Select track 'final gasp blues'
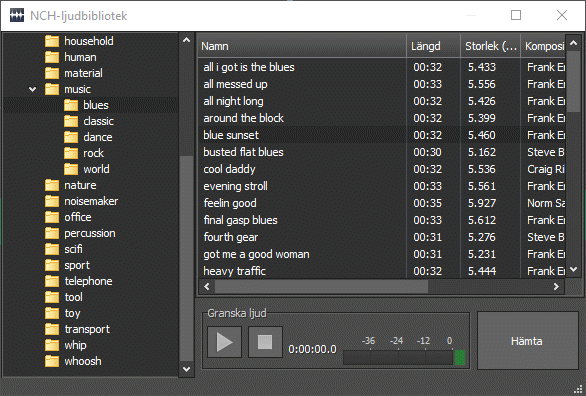Image resolution: width=586 pixels, height=396 pixels. pyautogui.click(x=240, y=220)
